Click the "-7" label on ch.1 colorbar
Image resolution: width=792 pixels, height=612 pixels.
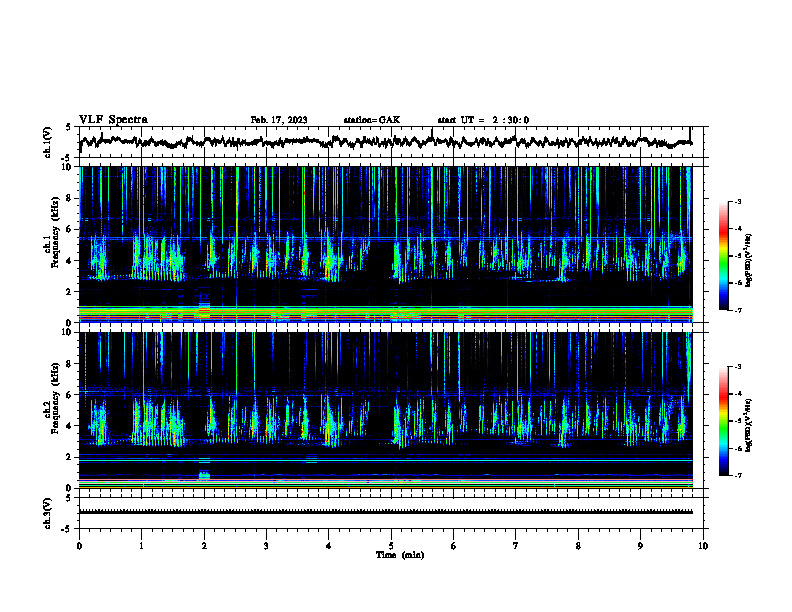(x=738, y=310)
